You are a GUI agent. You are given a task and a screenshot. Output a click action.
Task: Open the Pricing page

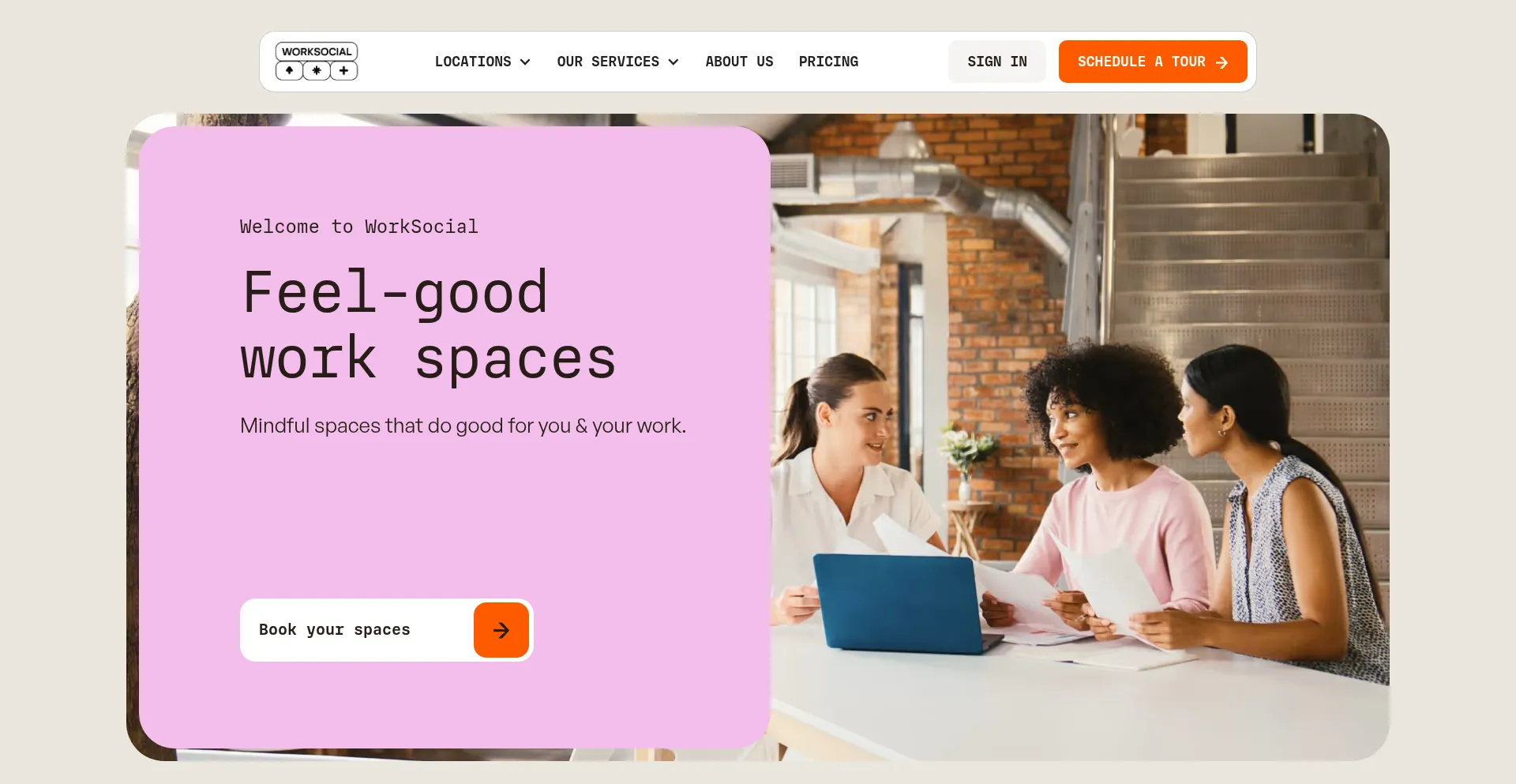click(828, 62)
